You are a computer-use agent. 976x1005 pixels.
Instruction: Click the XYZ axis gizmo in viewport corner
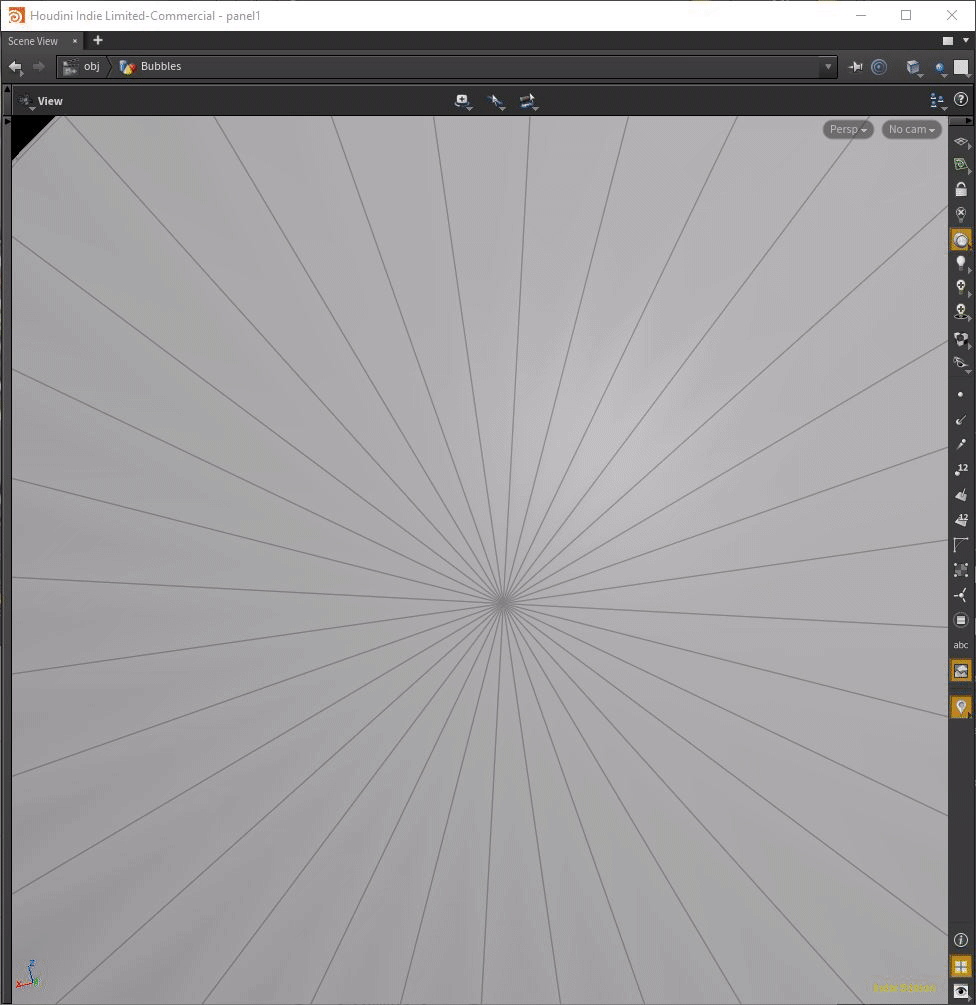(30, 974)
